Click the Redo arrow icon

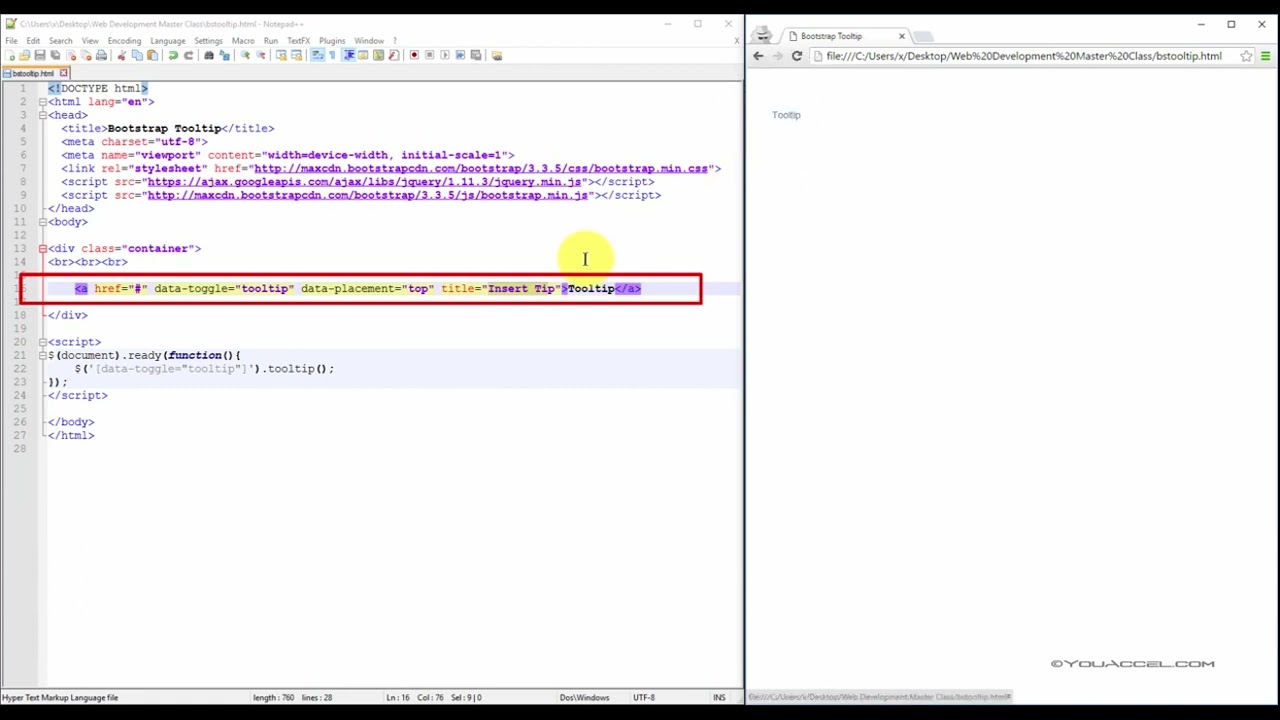pyautogui.click(x=188, y=55)
